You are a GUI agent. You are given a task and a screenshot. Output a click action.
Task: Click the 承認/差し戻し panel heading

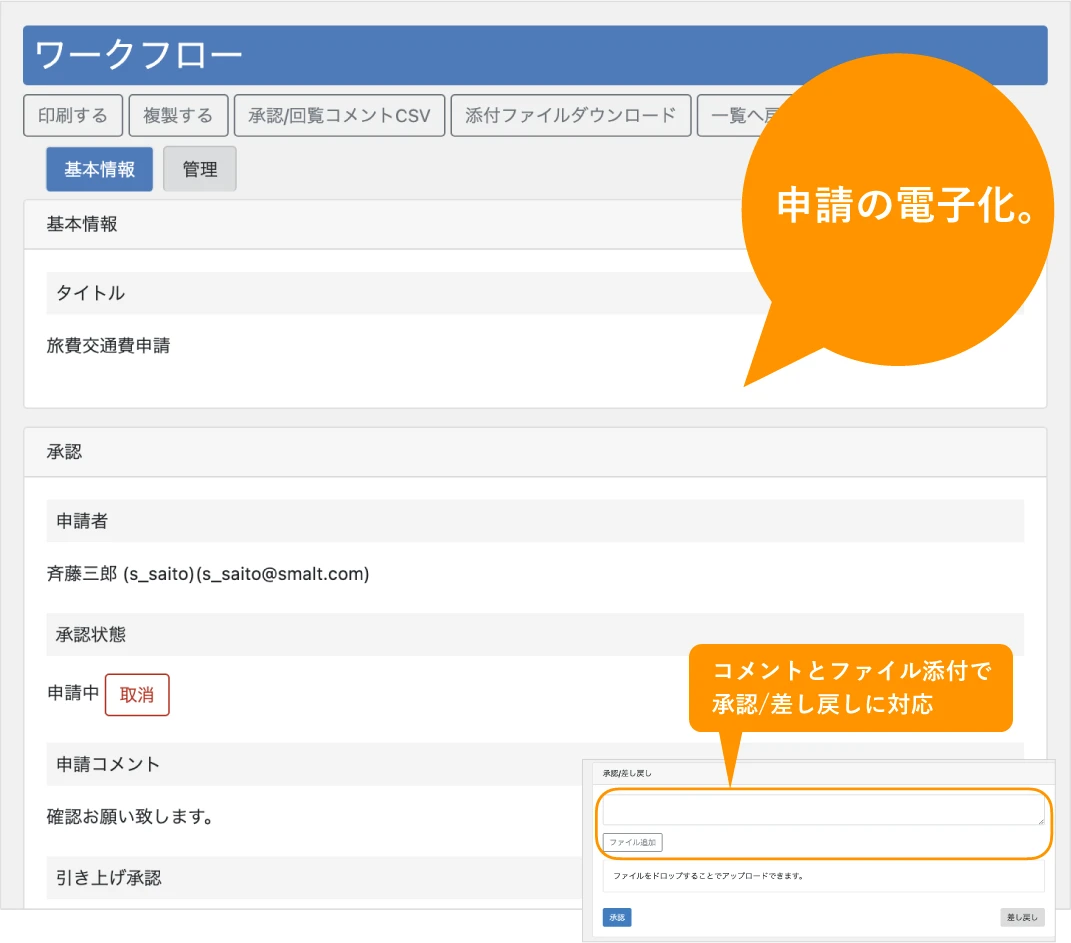point(627,773)
